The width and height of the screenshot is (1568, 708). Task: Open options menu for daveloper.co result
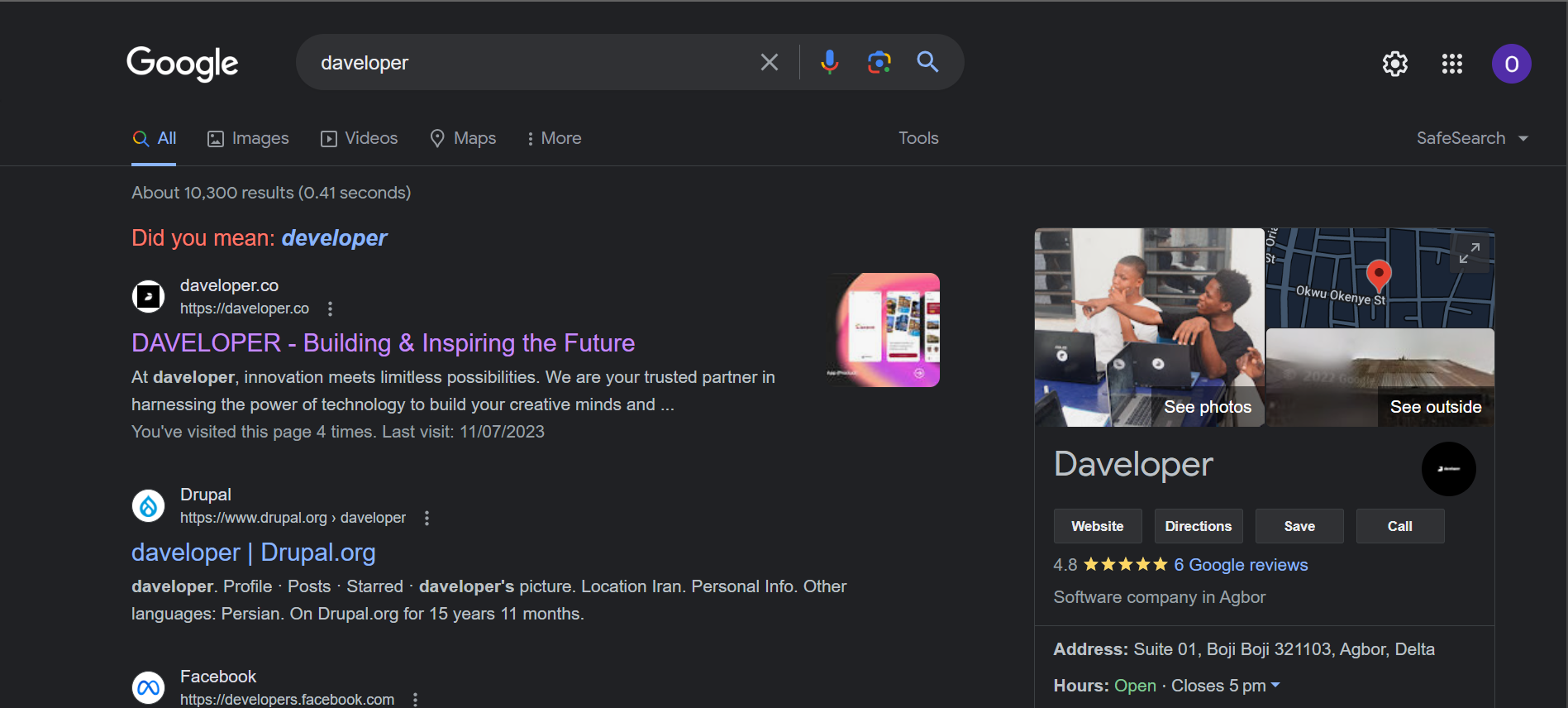coord(330,309)
